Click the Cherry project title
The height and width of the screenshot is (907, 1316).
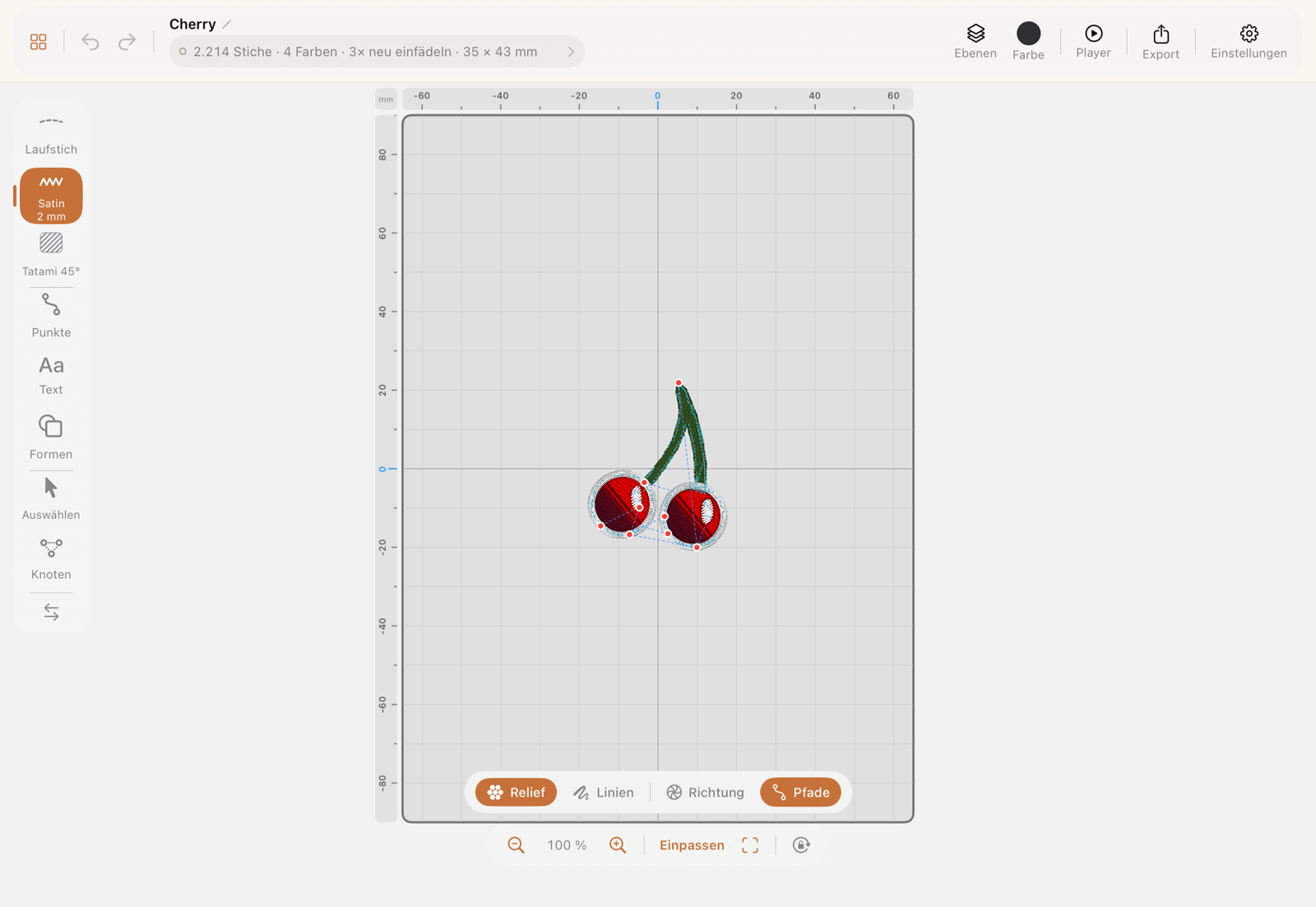click(192, 24)
